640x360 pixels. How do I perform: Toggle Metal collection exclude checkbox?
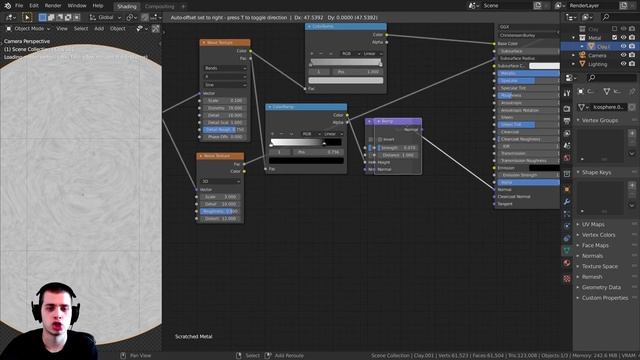tap(615, 38)
